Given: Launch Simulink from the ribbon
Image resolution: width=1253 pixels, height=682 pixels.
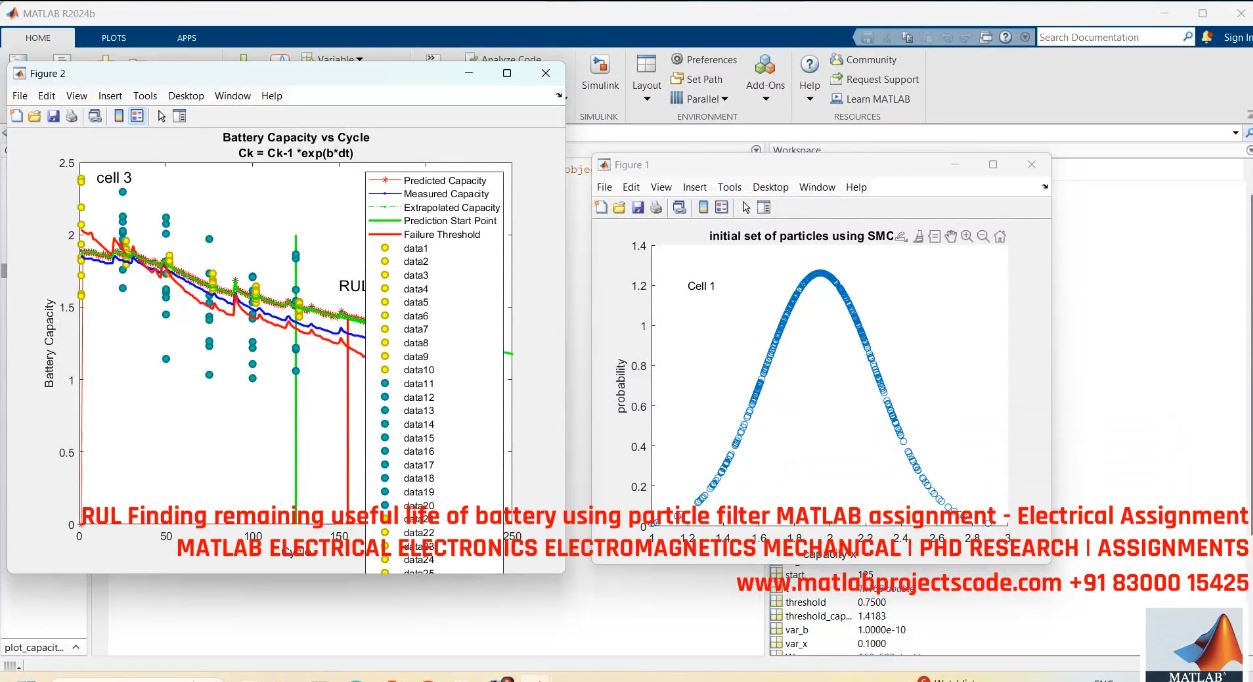Looking at the screenshot, I should click(600, 74).
